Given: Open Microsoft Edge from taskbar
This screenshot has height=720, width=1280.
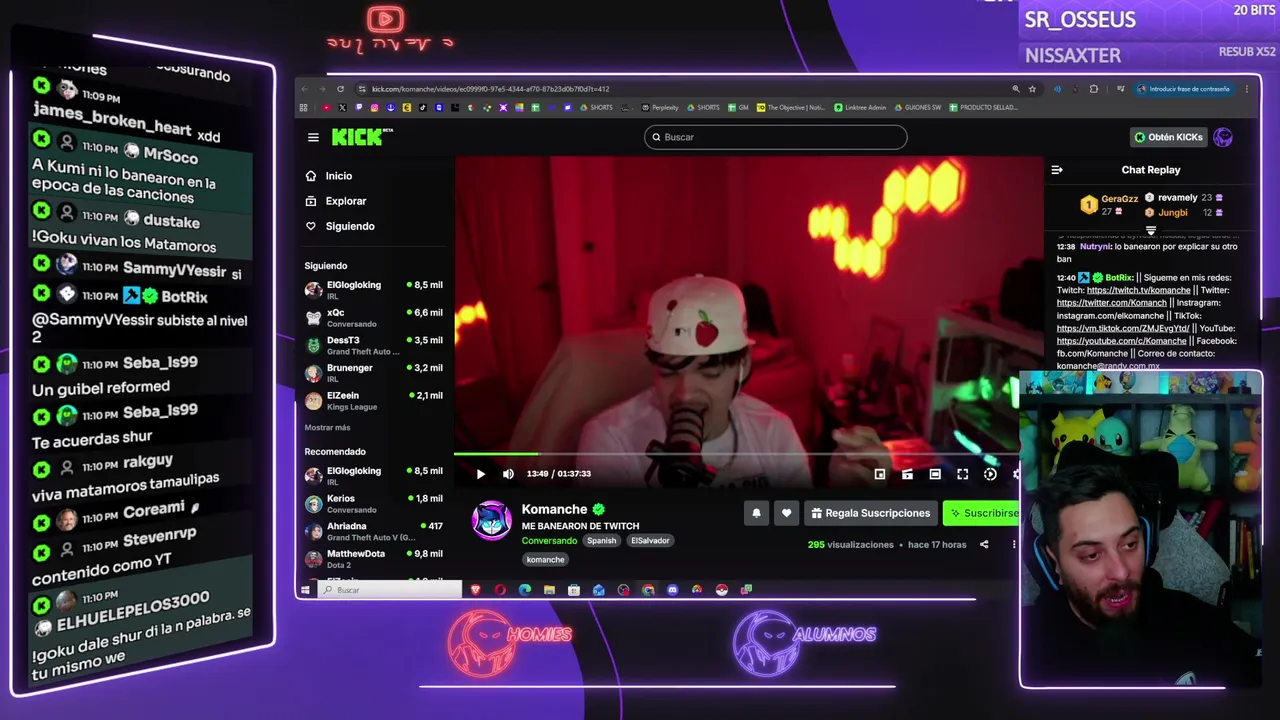Looking at the screenshot, I should point(525,590).
